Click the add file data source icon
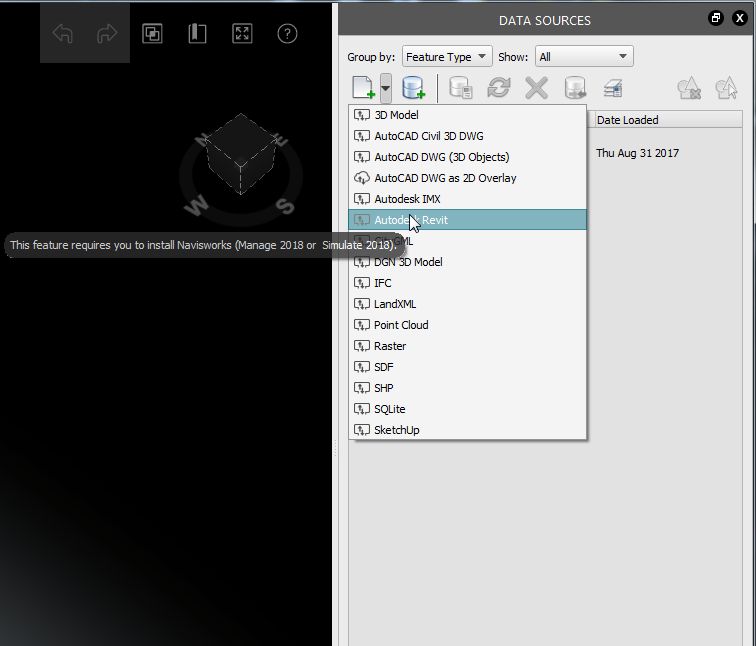 (364, 88)
